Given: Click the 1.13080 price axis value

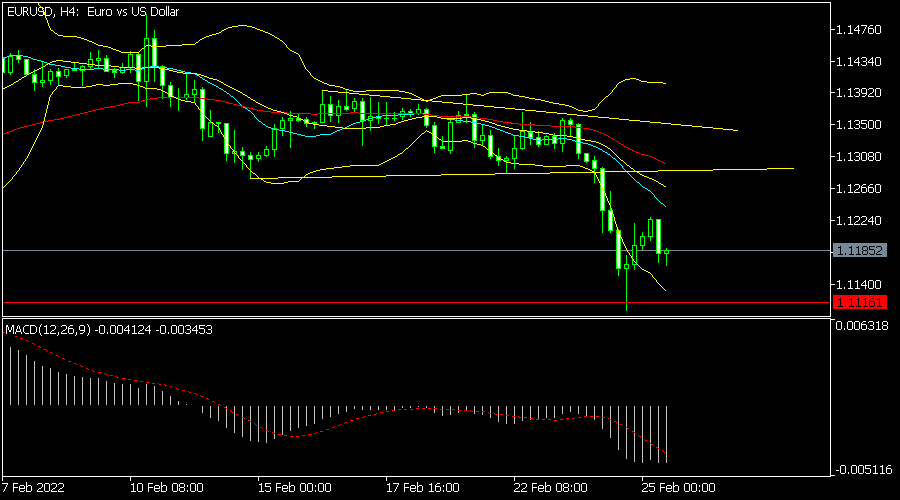Looking at the screenshot, I should point(859,157).
